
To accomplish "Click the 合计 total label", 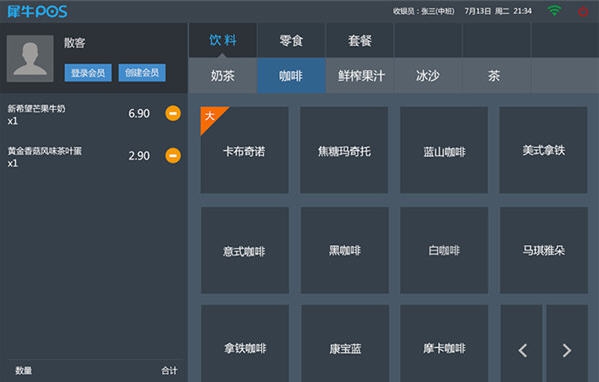I will (169, 370).
